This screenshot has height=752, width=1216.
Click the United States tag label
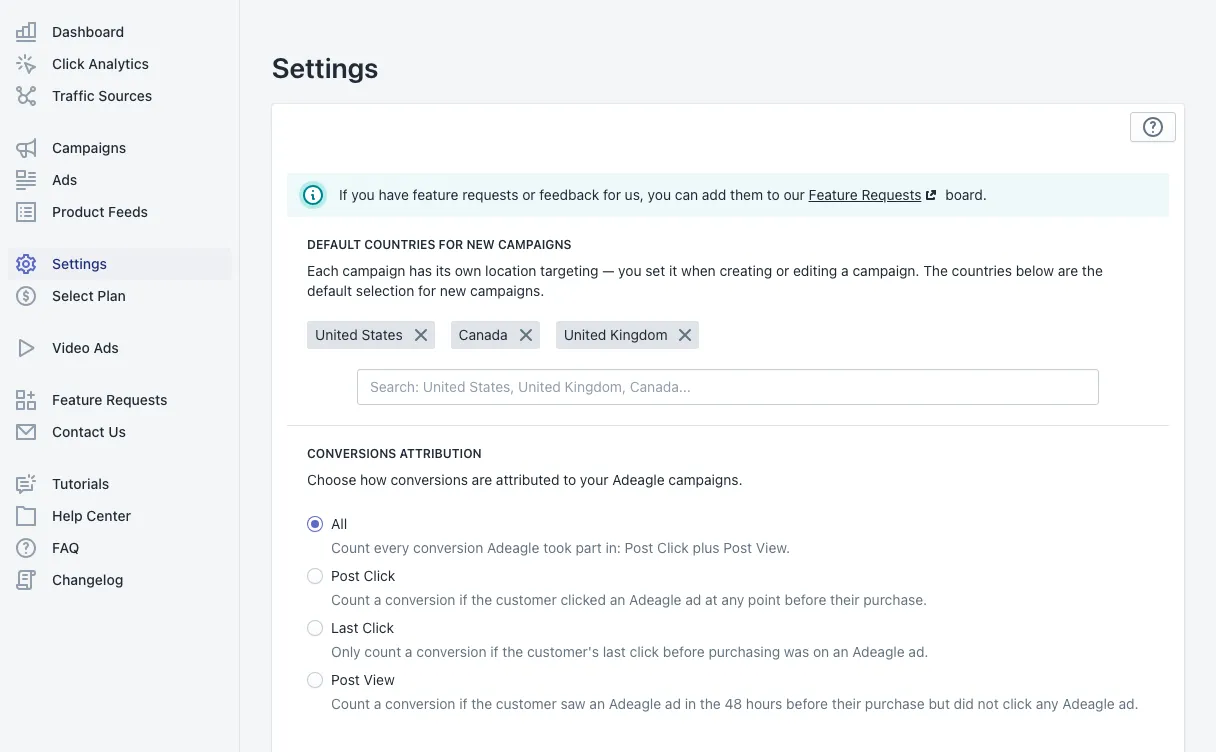point(359,335)
